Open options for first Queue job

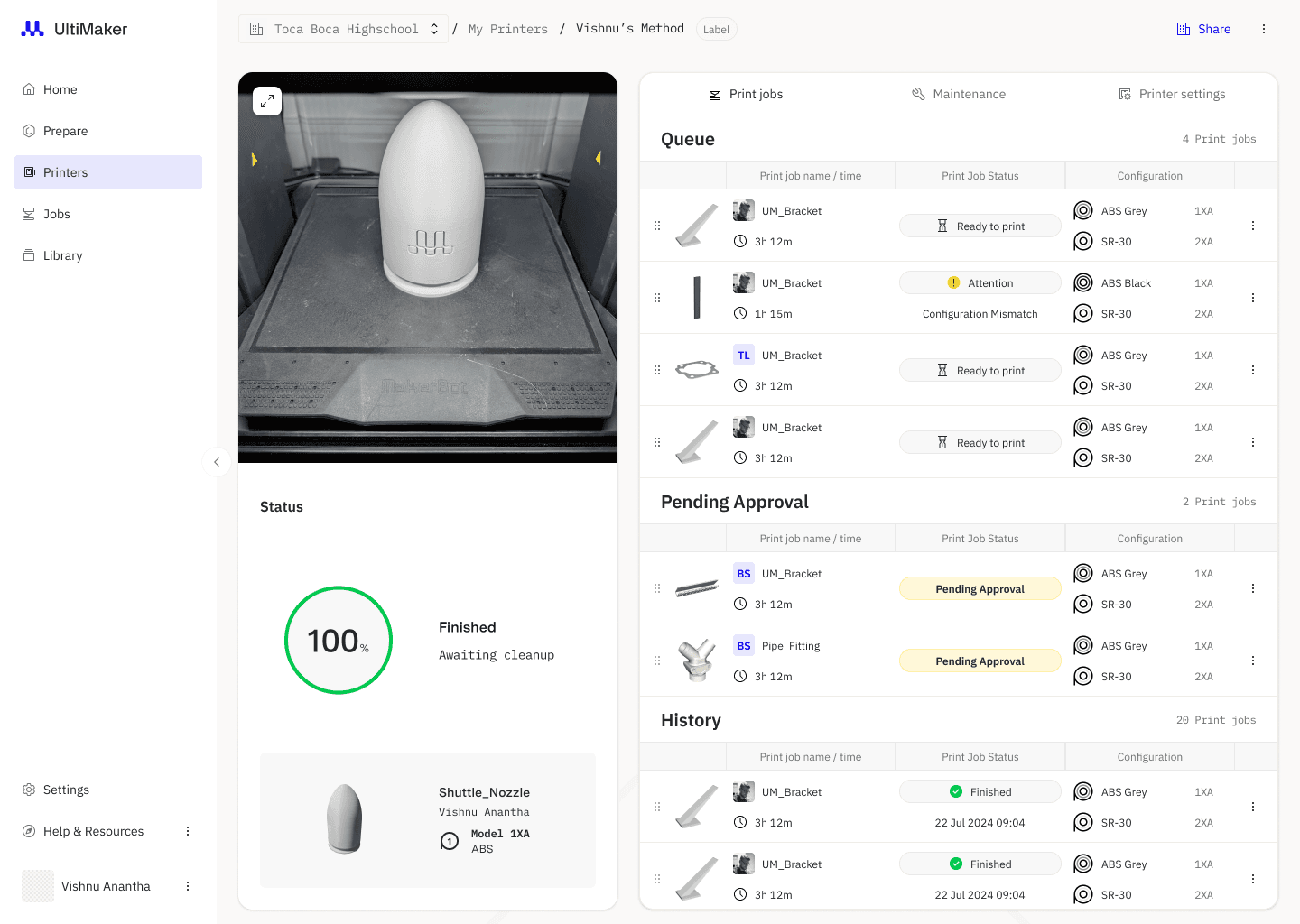coord(1253,226)
